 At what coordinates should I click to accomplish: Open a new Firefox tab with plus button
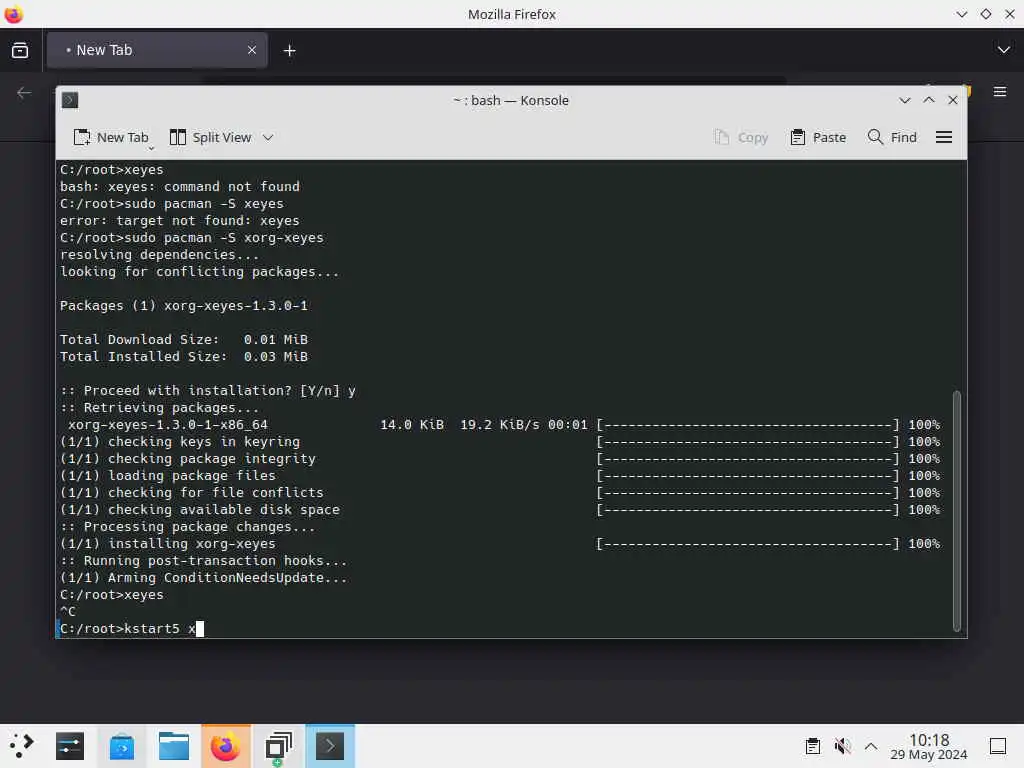(x=289, y=50)
